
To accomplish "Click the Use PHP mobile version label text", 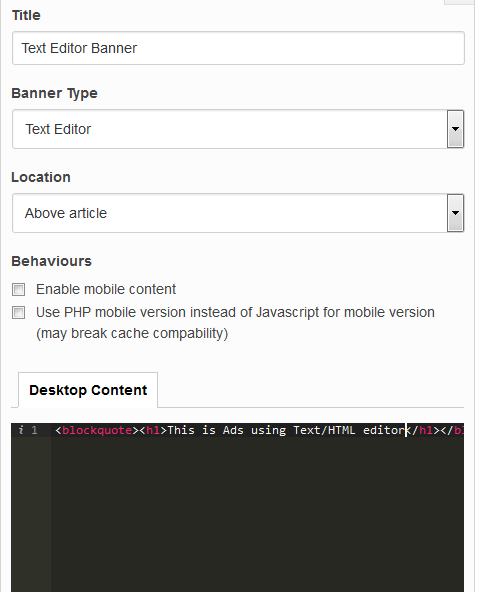I will [x=235, y=323].
